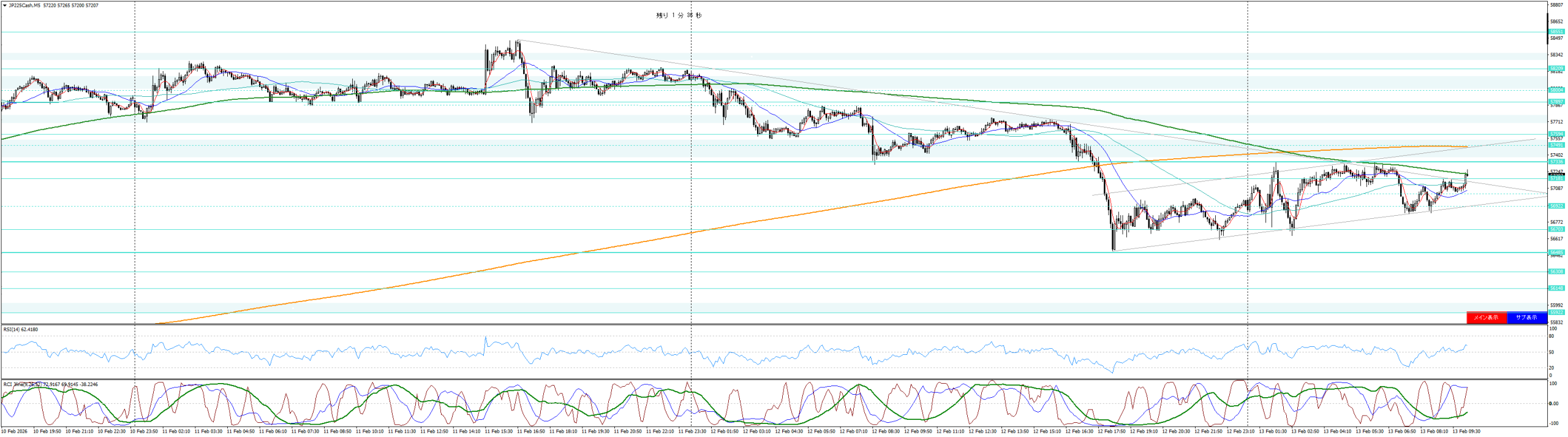Select the 58551 price level label
The width and height of the screenshot is (1568, 437).
[1556, 32]
